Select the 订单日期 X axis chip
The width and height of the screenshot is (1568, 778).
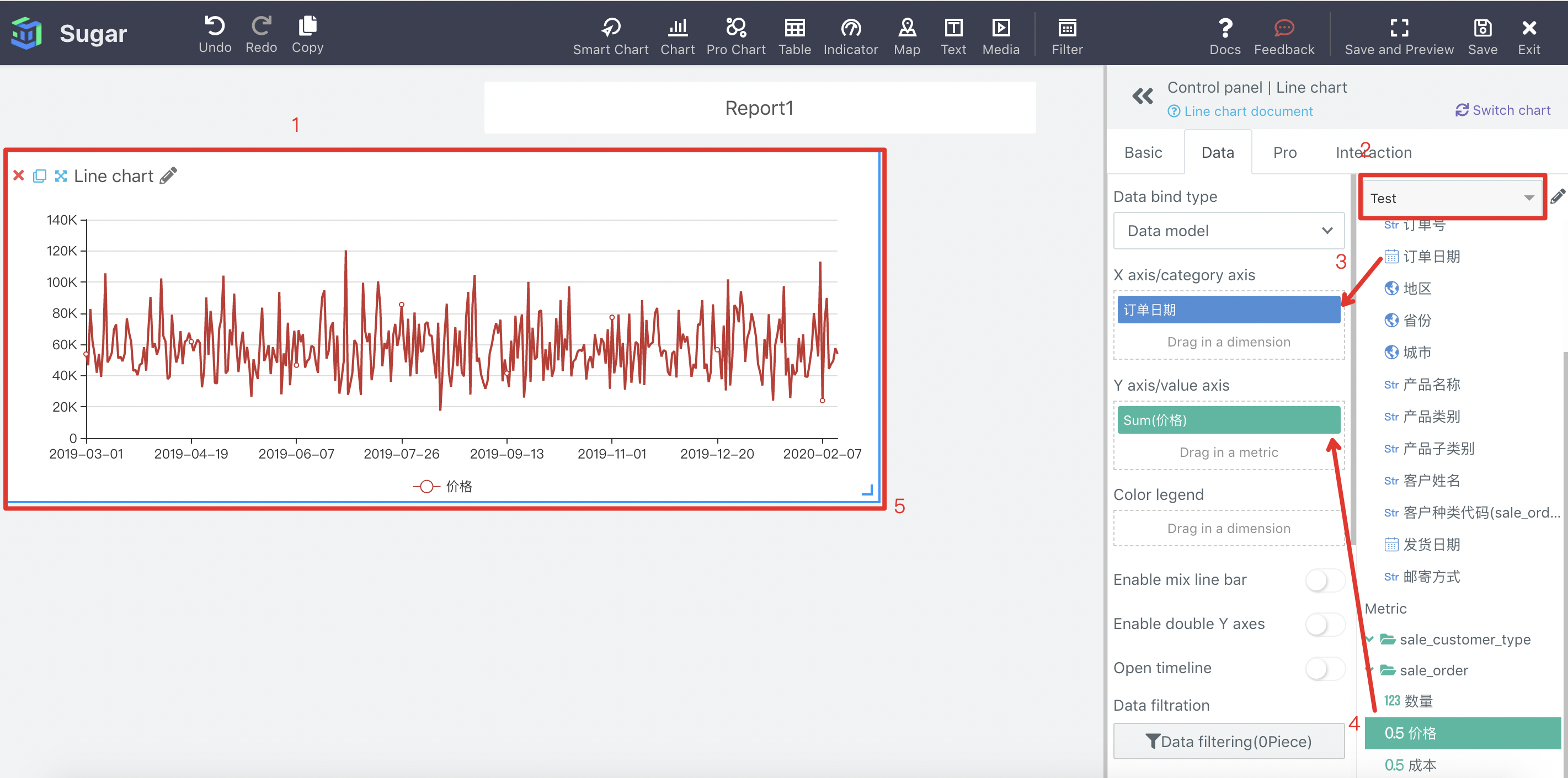pos(1228,309)
